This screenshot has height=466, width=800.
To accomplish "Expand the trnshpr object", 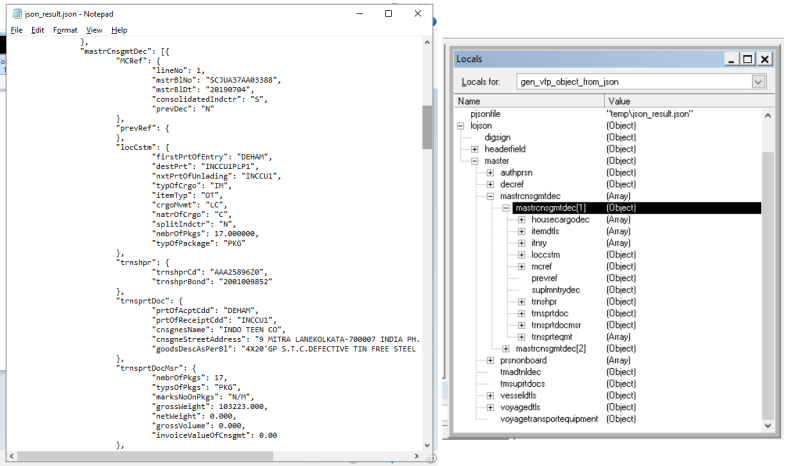I will click(x=521, y=302).
